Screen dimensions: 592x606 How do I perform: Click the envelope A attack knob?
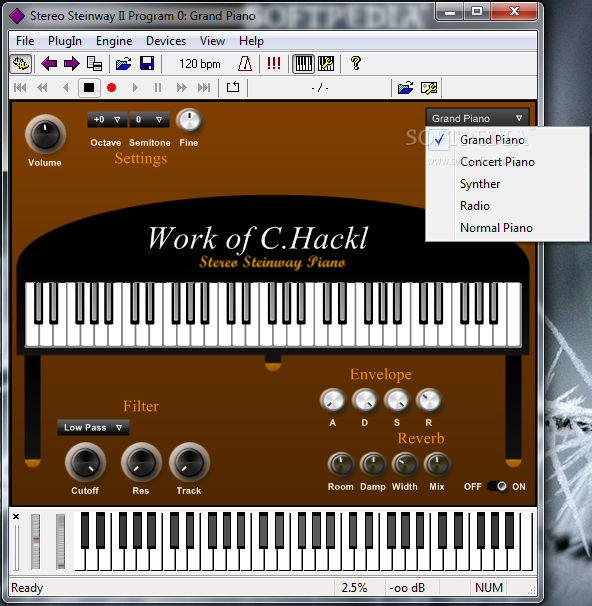tap(333, 400)
